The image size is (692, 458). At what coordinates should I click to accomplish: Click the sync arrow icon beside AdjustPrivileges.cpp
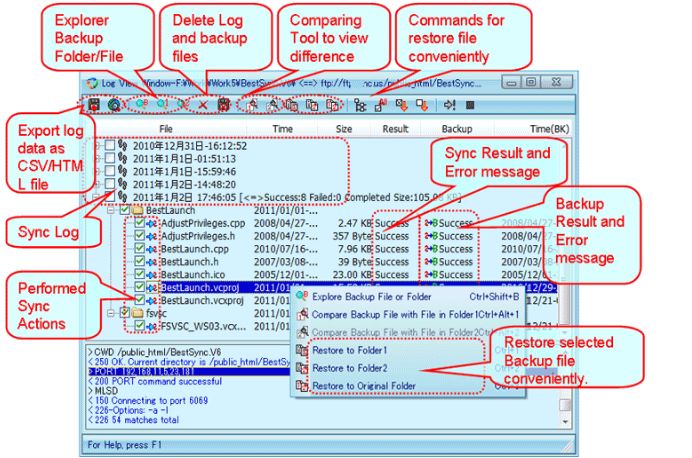(x=152, y=223)
